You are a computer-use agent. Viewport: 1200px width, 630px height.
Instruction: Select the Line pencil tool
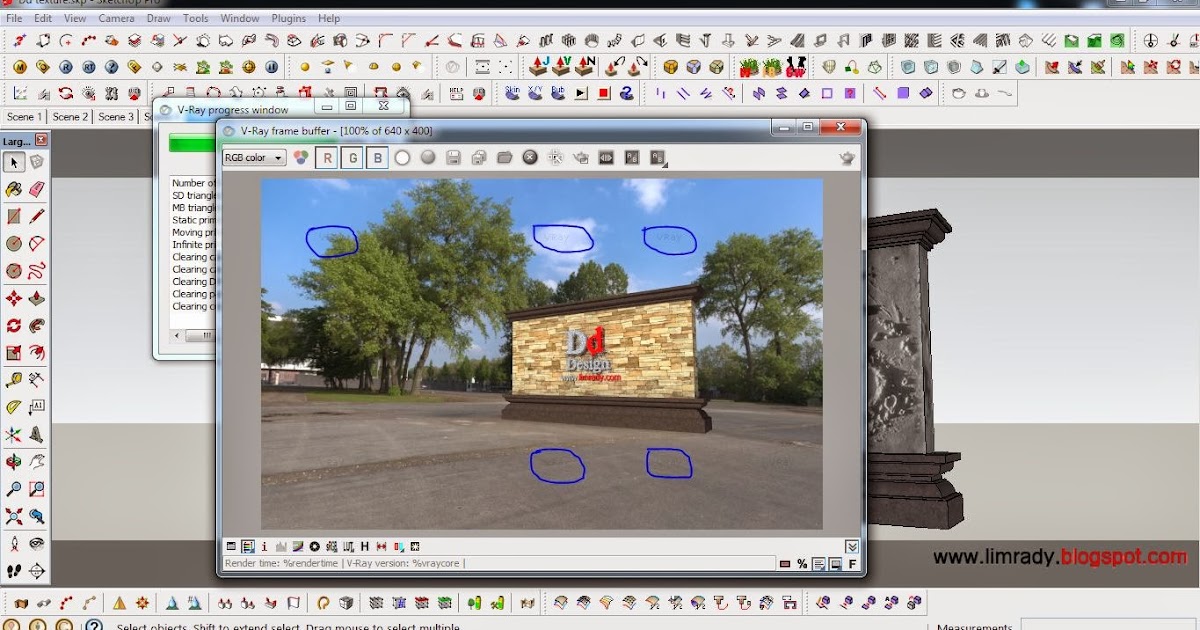pos(37,216)
